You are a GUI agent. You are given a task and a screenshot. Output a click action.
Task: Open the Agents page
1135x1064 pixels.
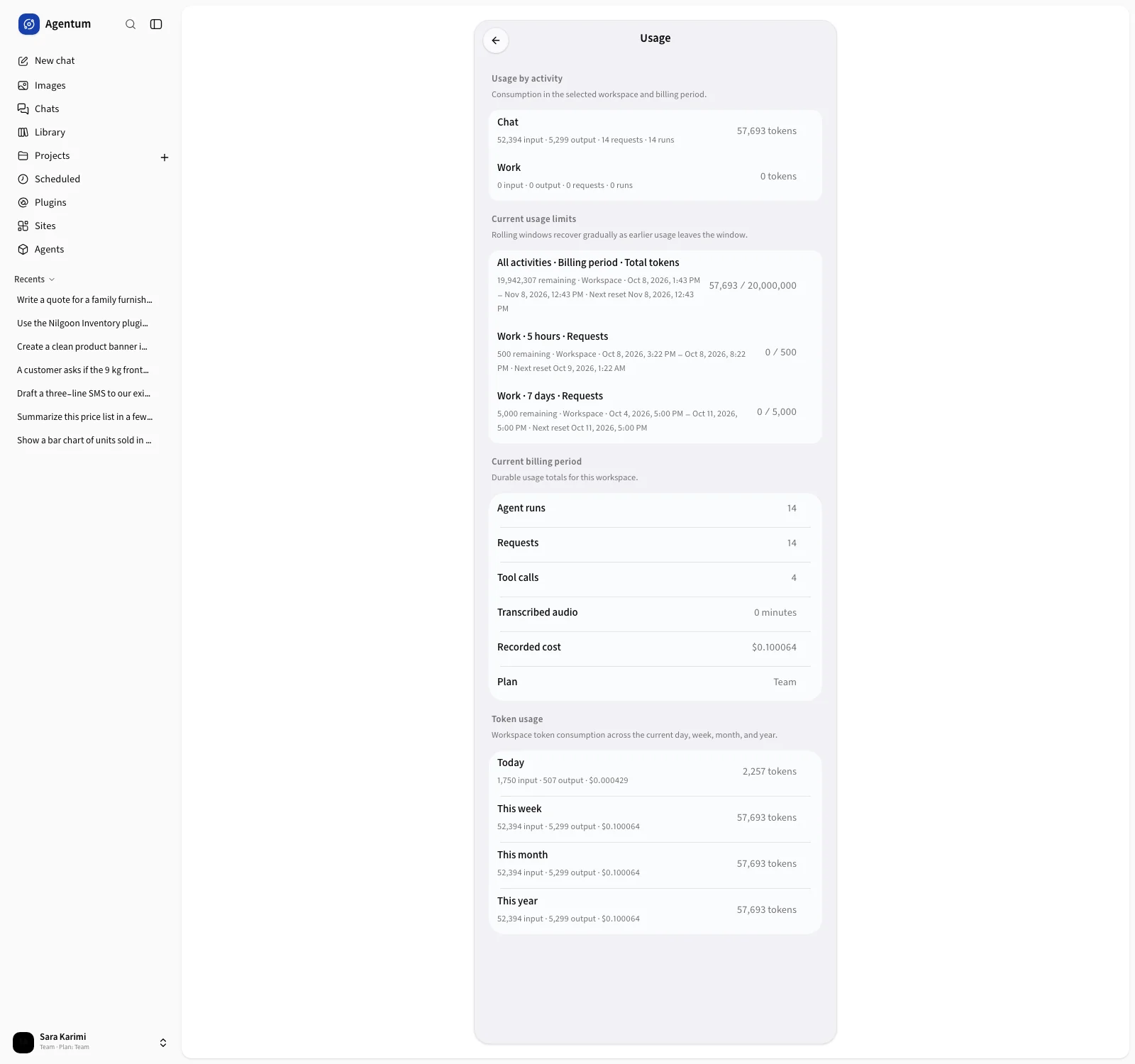pos(91,249)
